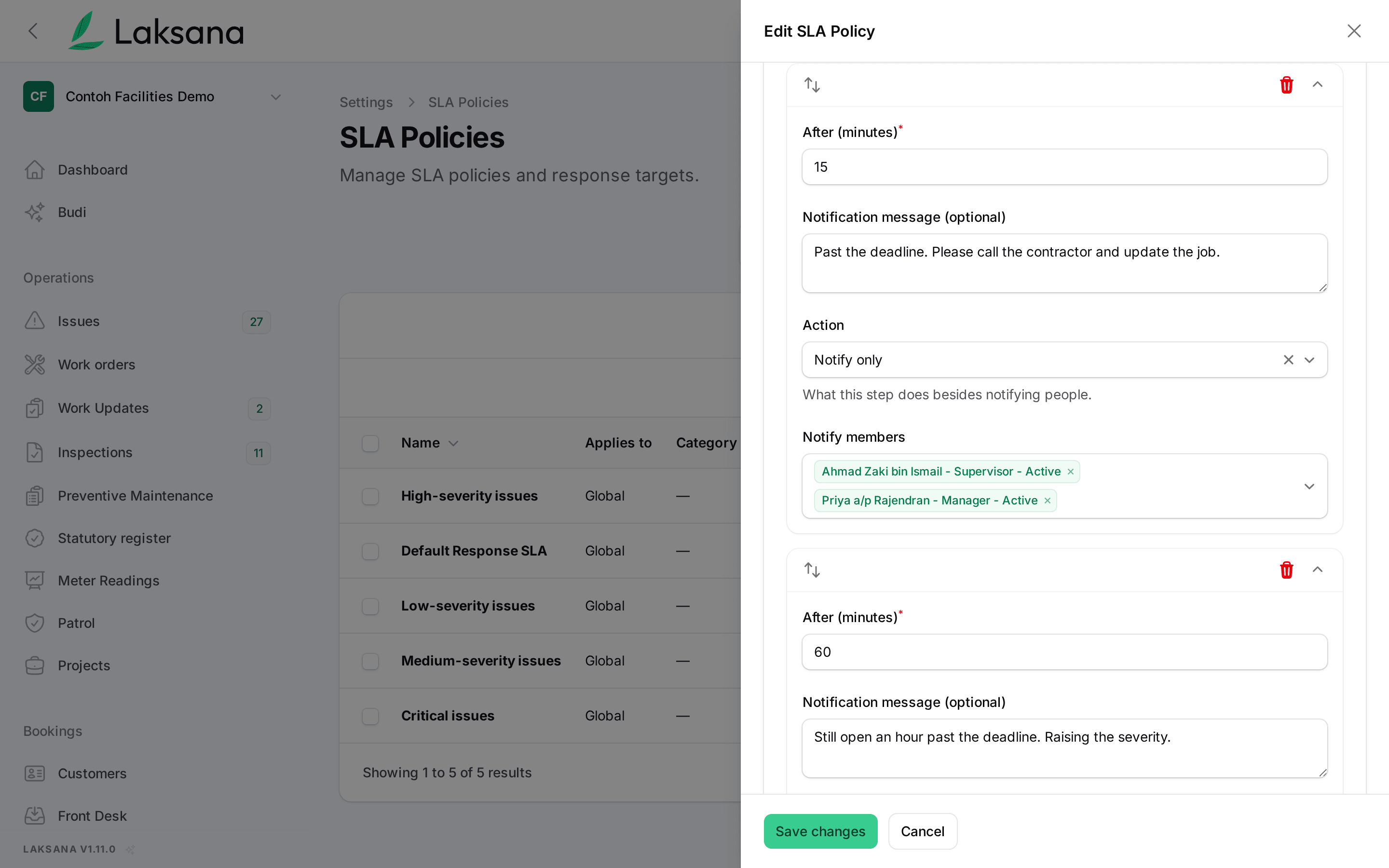1389x868 pixels.
Task: Go to Issues in the sidebar
Action: 79,322
